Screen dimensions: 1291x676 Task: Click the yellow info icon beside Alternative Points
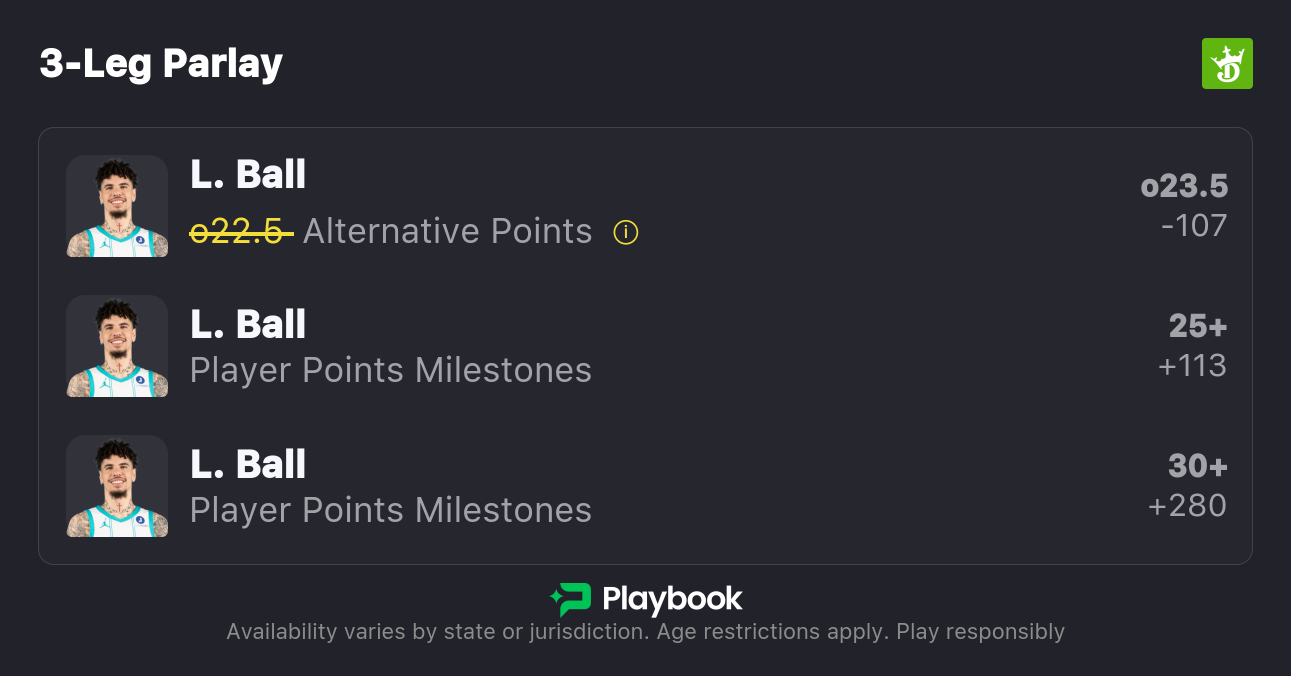pos(626,232)
